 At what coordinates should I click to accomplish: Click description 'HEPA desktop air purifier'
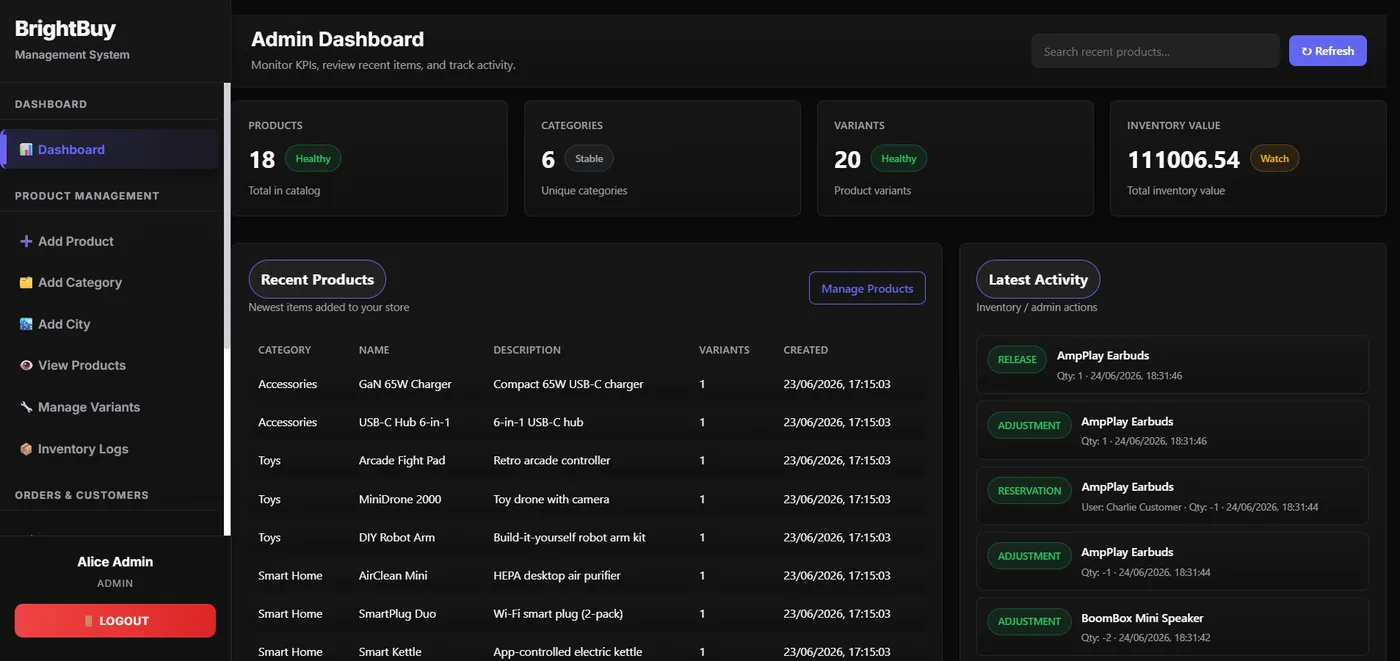557,576
